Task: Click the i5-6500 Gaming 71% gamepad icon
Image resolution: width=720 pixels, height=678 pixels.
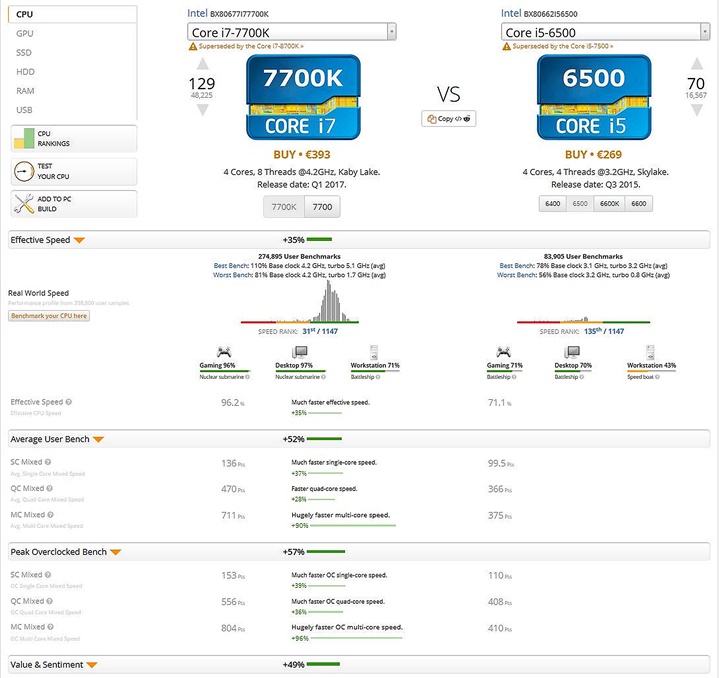Action: pyautogui.click(x=504, y=352)
